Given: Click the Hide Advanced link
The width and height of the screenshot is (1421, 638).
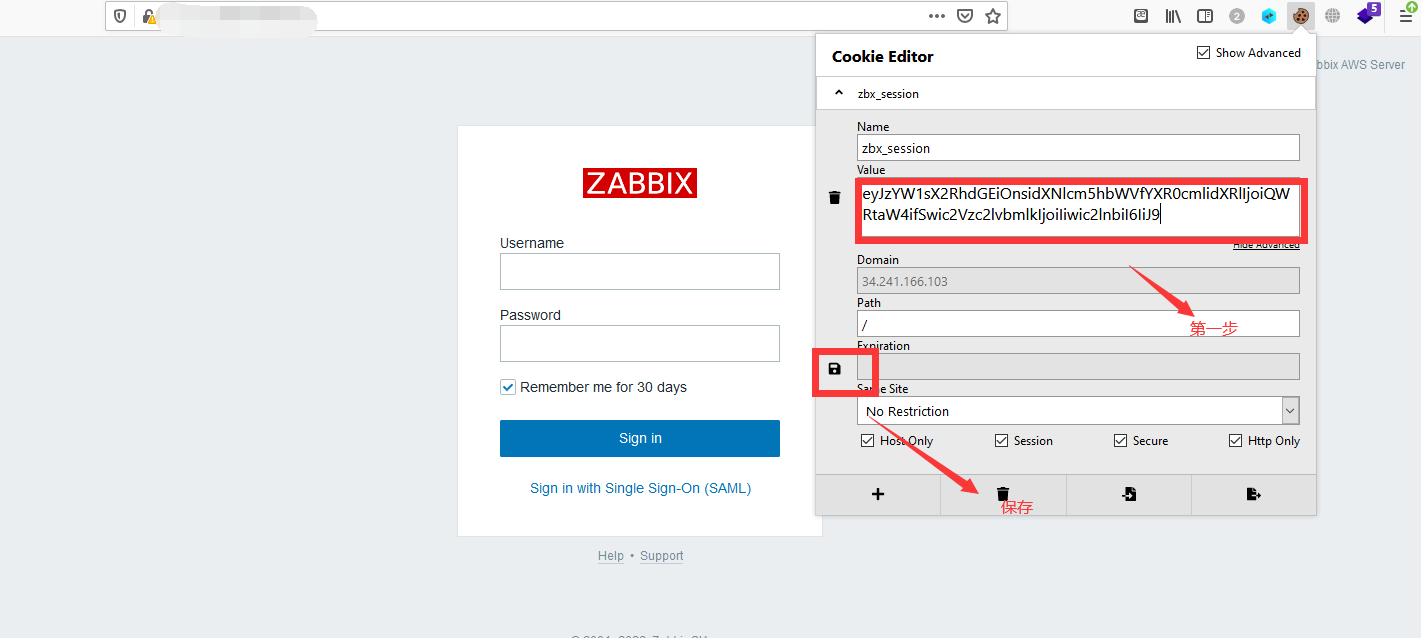Looking at the screenshot, I should 1266,245.
